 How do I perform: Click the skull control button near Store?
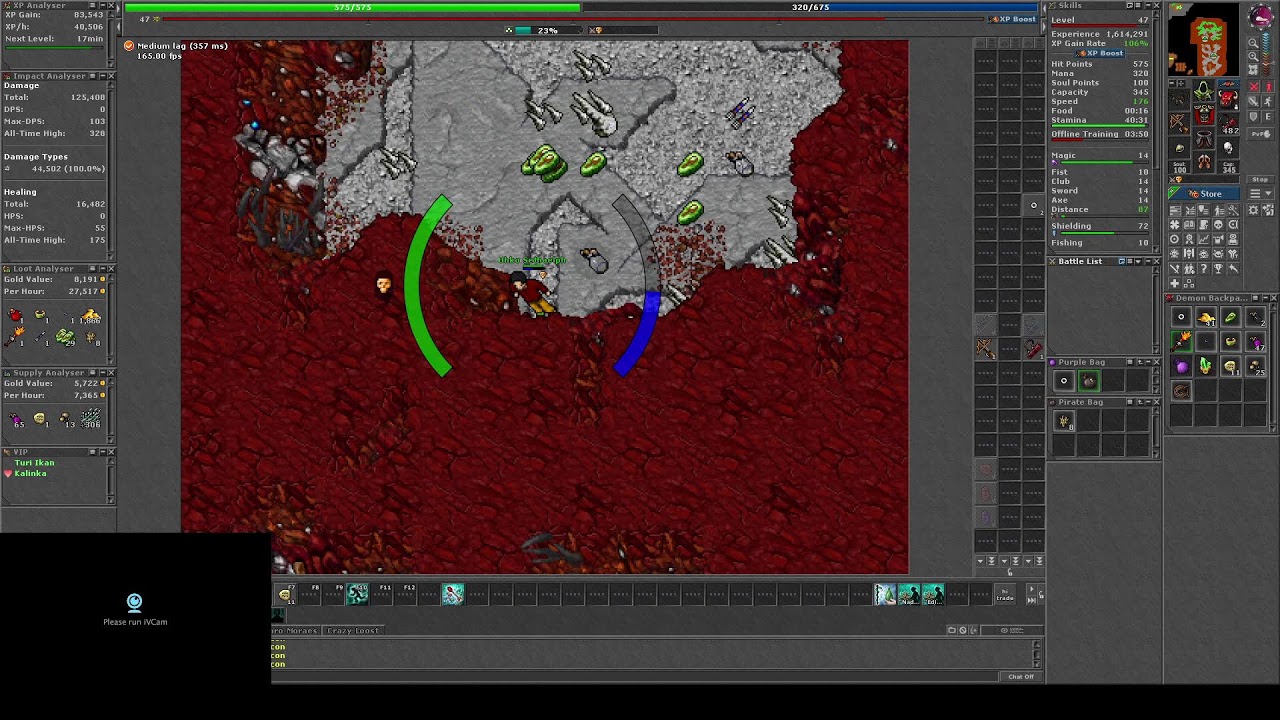(x=1218, y=224)
